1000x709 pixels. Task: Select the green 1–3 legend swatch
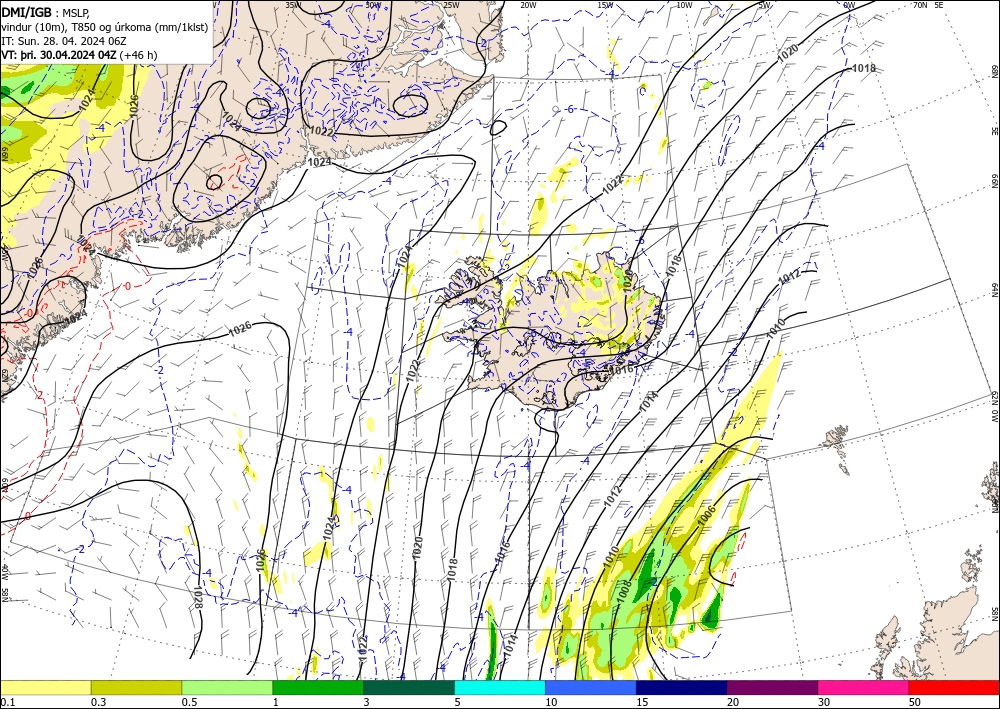(318, 688)
